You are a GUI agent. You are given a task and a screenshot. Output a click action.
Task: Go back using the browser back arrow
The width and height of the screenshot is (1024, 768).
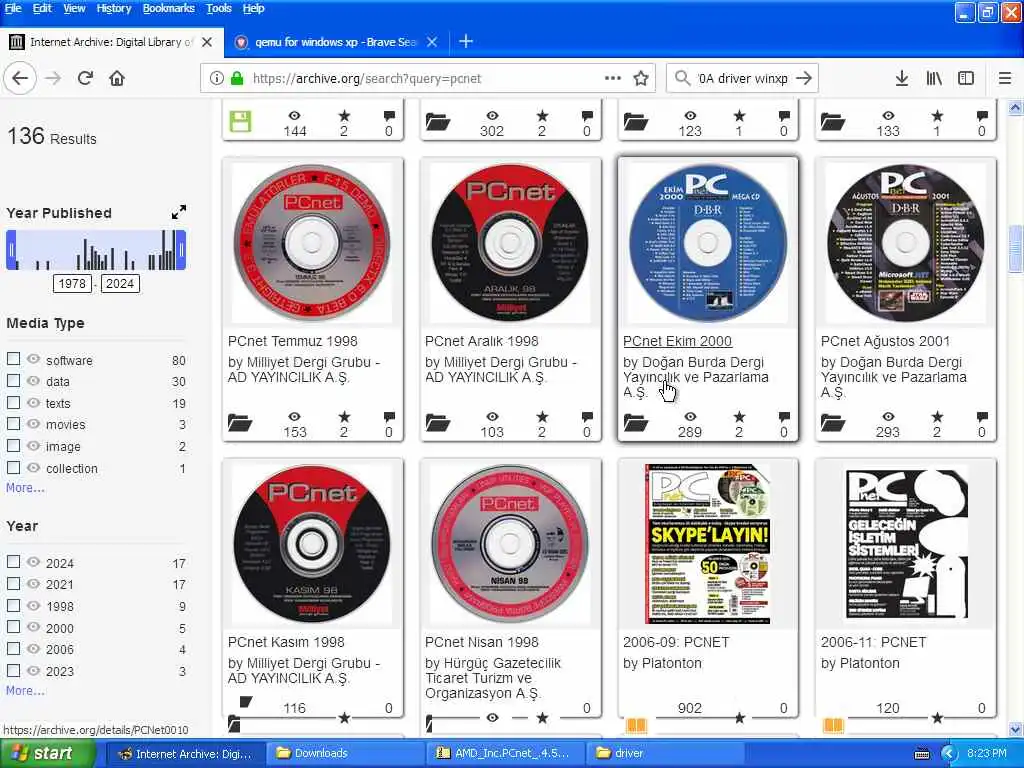coord(20,78)
